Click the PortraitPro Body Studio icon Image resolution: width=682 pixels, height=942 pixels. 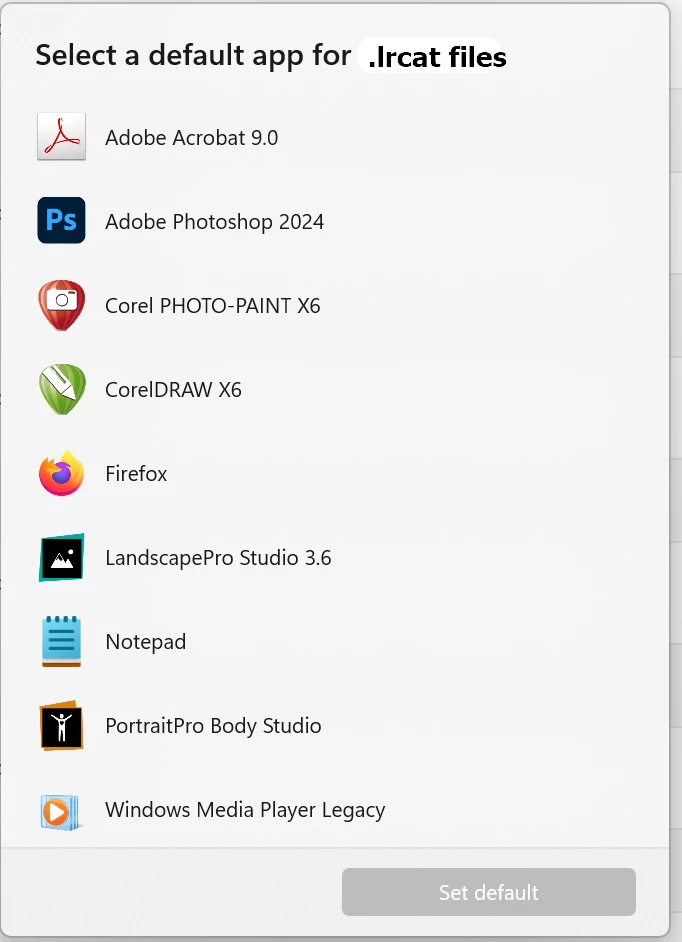pos(61,726)
